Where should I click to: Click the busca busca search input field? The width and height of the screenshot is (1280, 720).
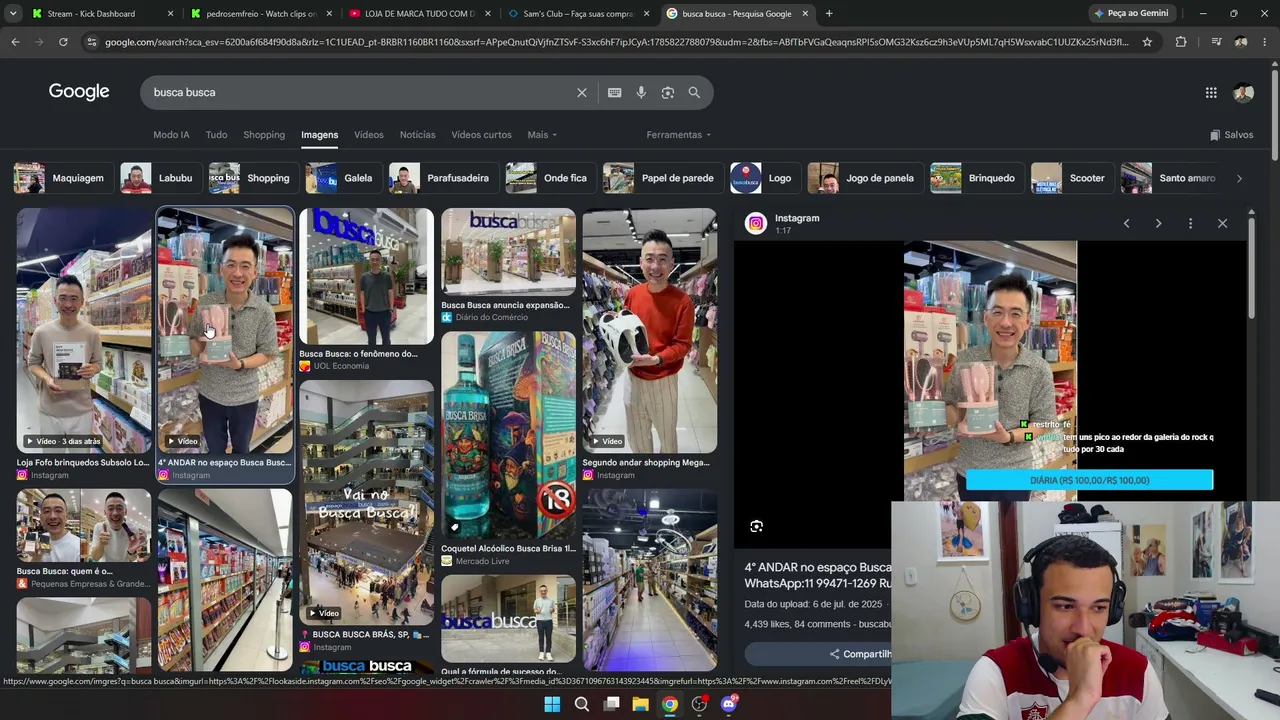360,92
